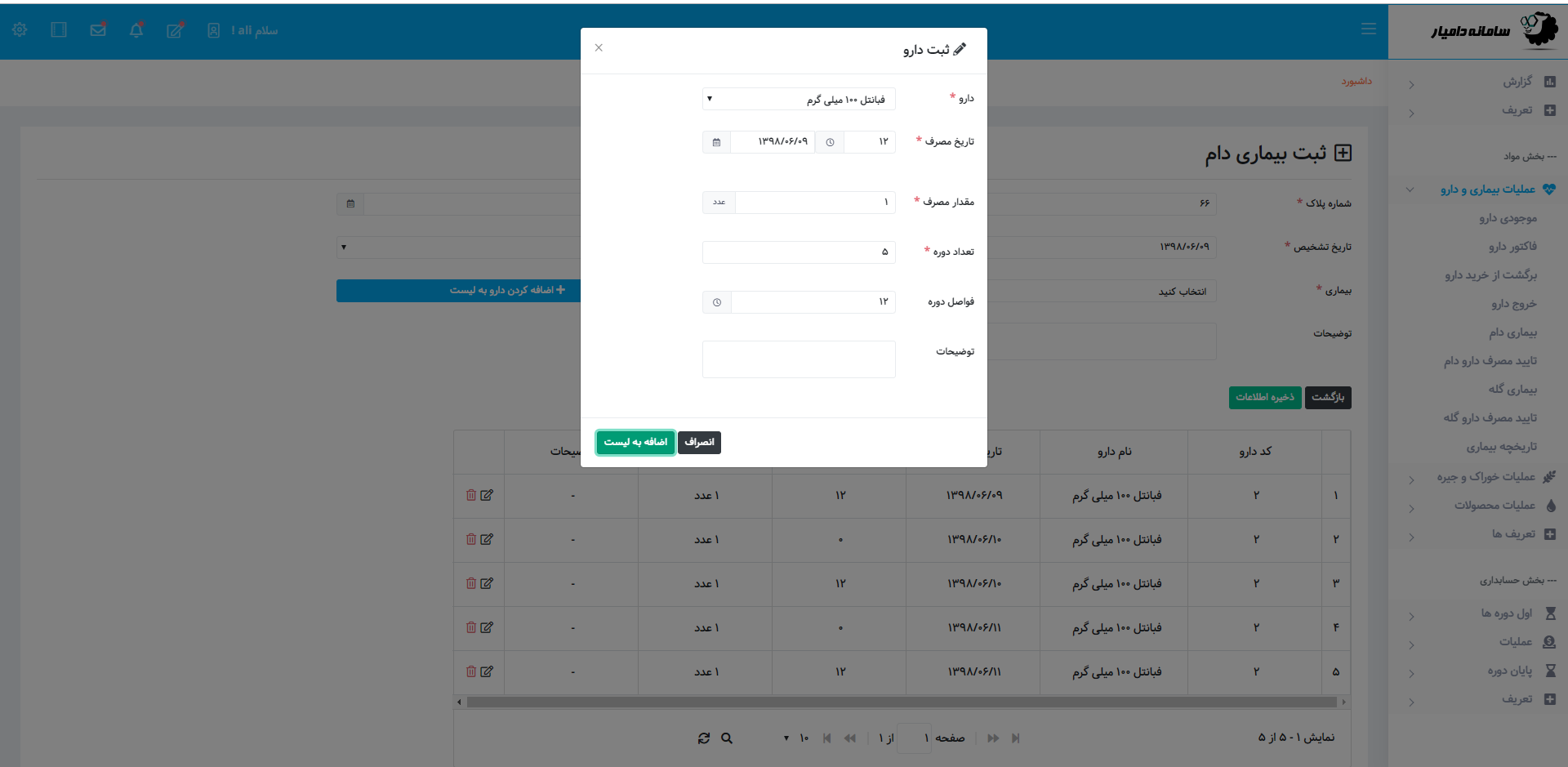Click the settings gear icon in header
1568x767 pixels.
[20, 30]
